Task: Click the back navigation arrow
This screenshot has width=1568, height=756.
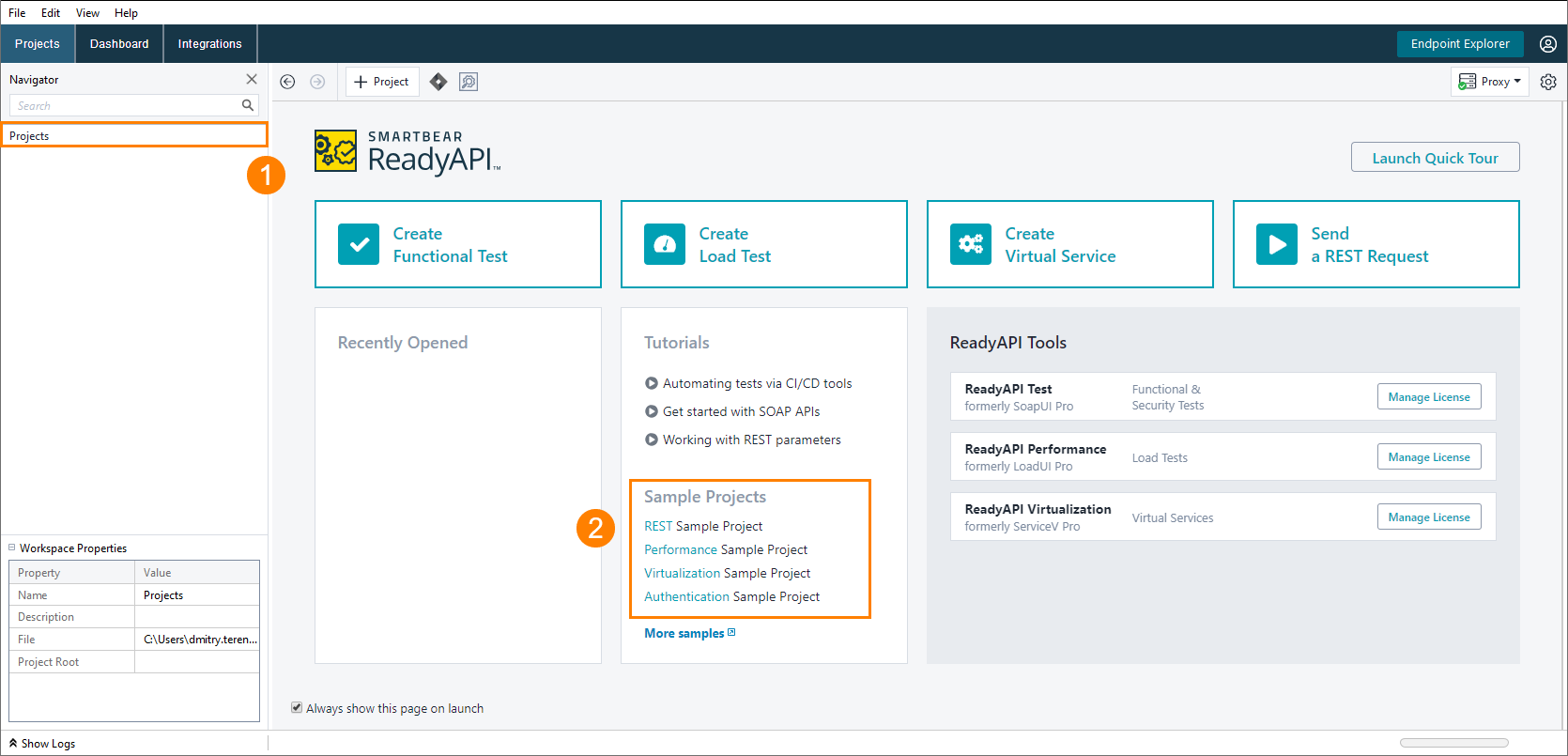Action: [288, 82]
